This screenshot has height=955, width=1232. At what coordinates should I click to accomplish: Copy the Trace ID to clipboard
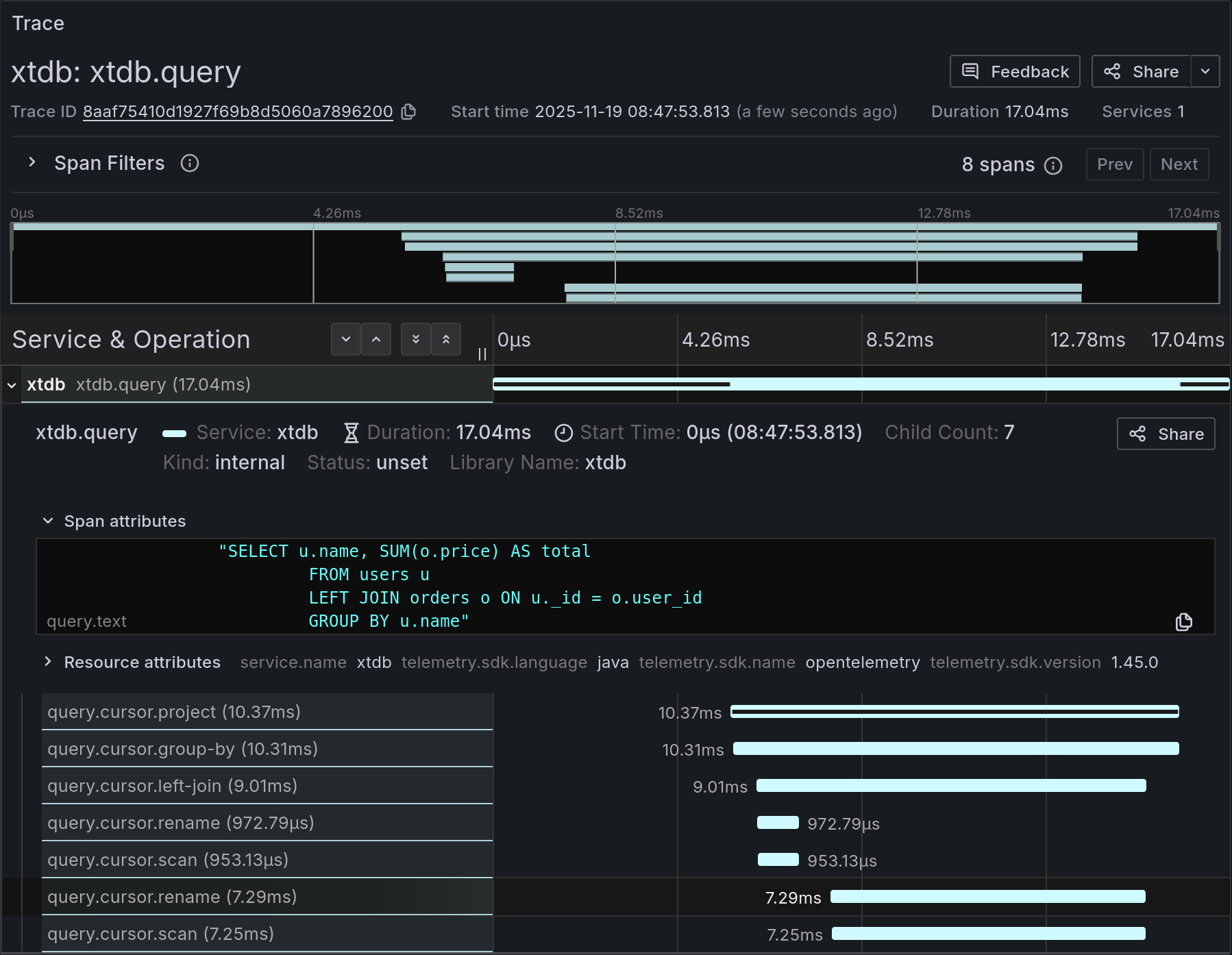click(x=409, y=112)
